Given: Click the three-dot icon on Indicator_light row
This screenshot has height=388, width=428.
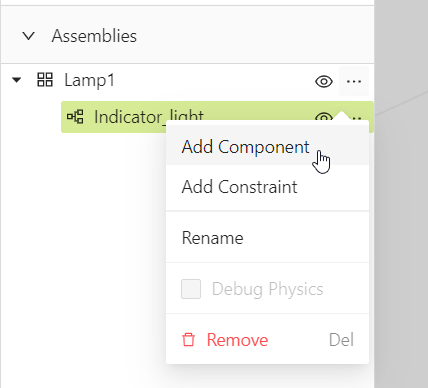Looking at the screenshot, I should point(357,117).
